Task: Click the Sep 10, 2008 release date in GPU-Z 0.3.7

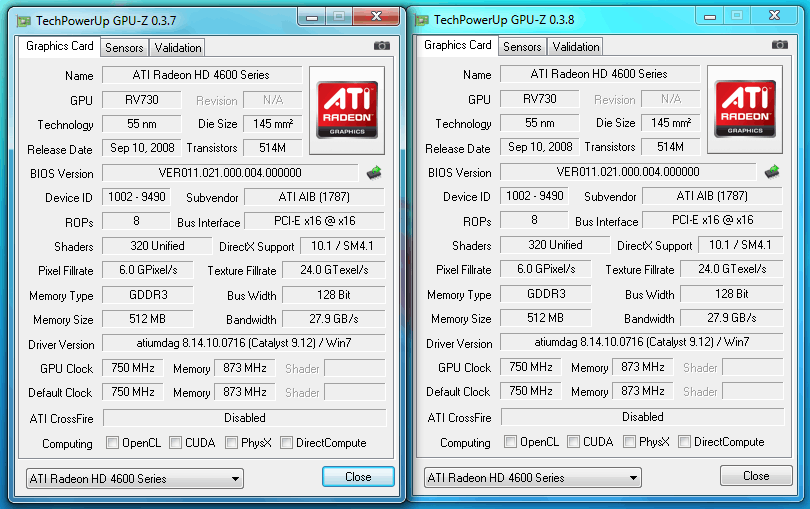Action: click(x=142, y=148)
